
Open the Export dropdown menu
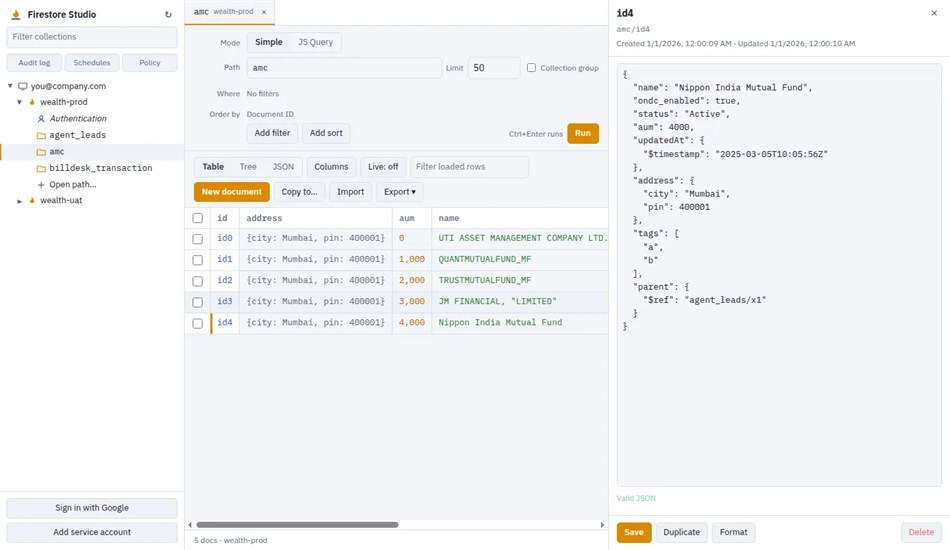400,192
